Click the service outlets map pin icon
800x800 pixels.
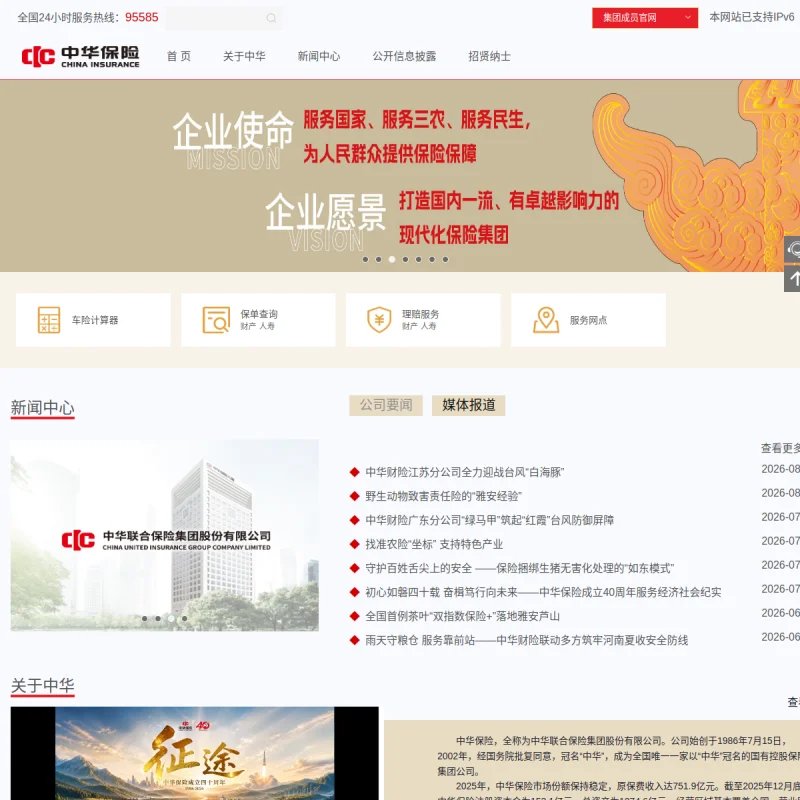pos(546,320)
